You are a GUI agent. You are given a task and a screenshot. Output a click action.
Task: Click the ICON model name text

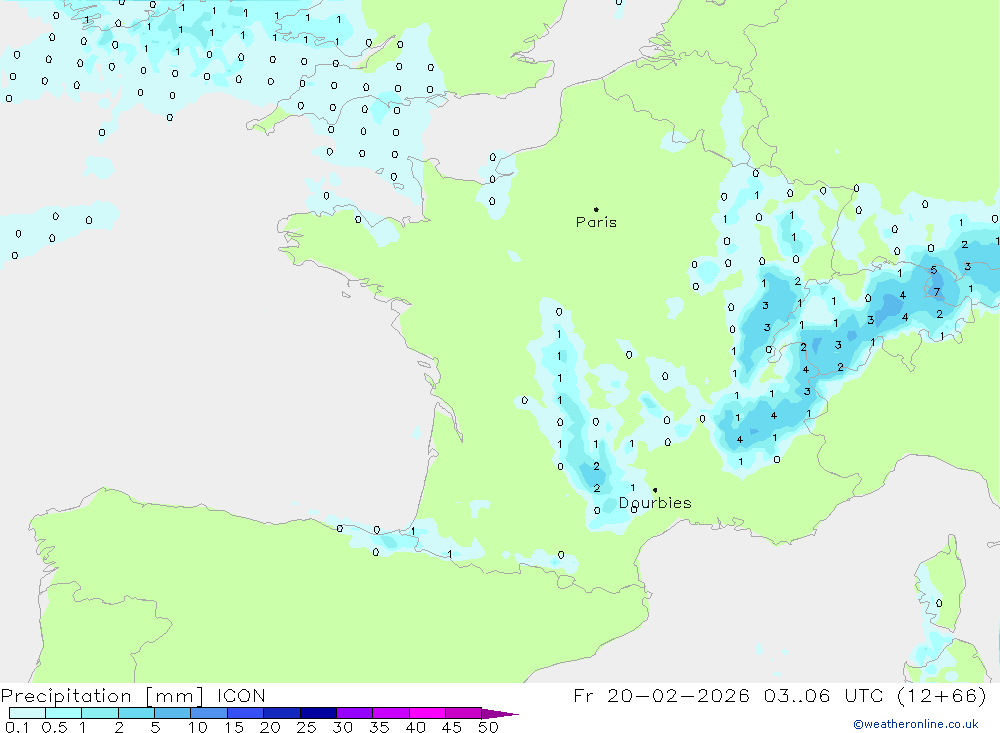(x=241, y=696)
